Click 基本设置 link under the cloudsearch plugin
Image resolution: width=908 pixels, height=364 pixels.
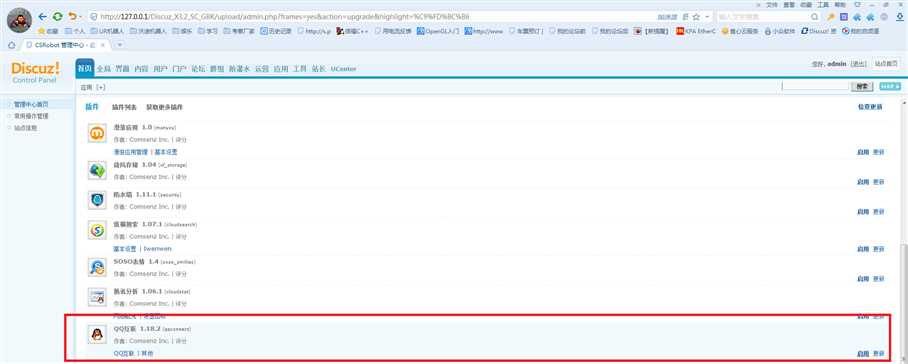[x=125, y=249]
